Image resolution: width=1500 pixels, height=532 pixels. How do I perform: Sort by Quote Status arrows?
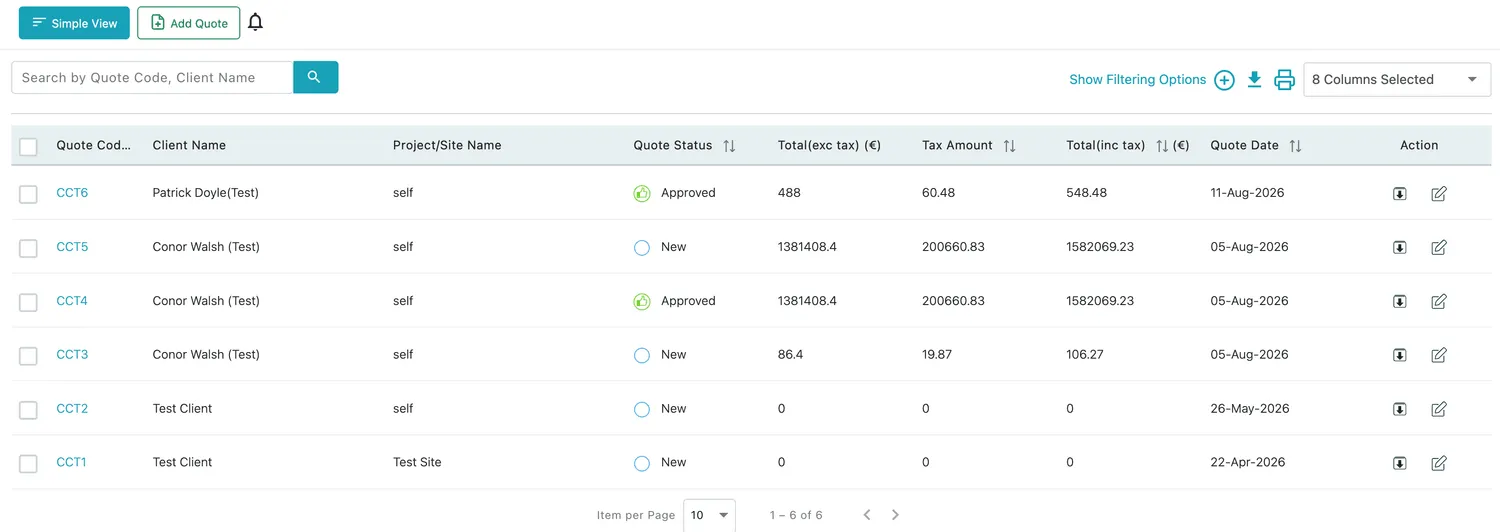click(x=729, y=146)
